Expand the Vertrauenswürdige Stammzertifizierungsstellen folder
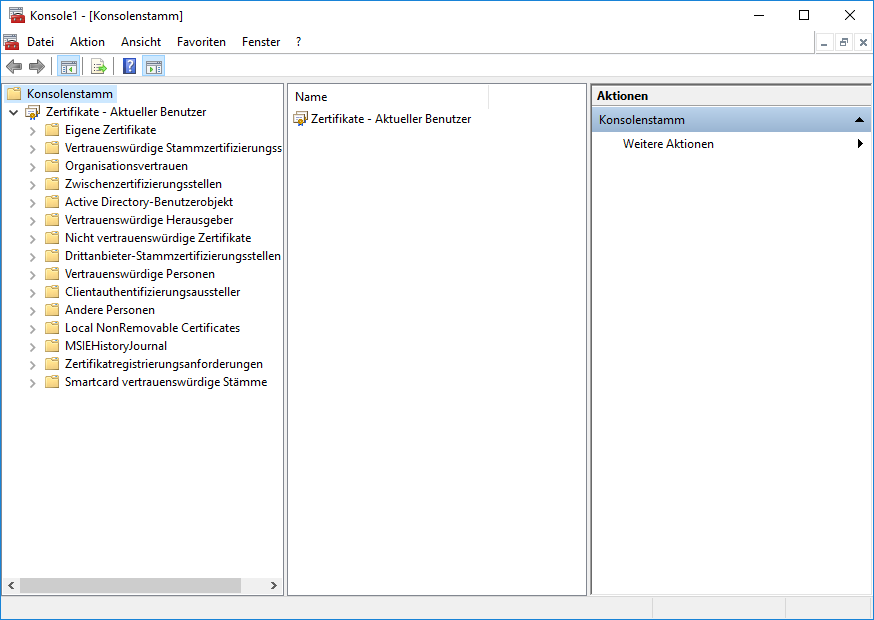The height and width of the screenshot is (620, 874). pyautogui.click(x=31, y=147)
